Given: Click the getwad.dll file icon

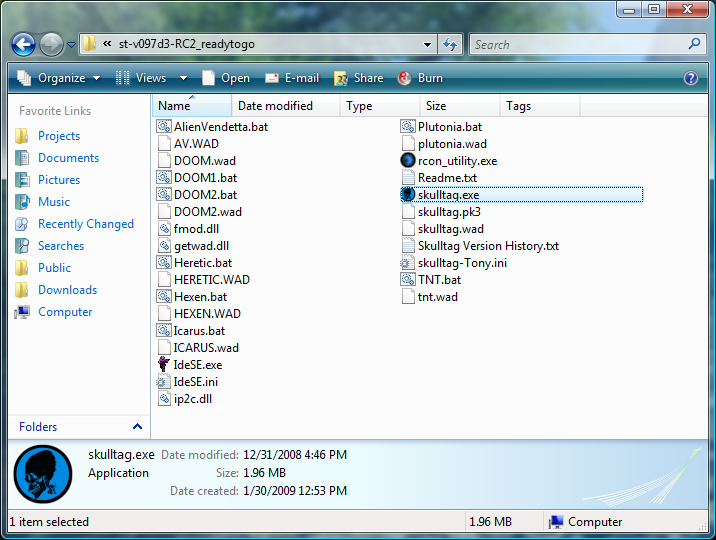Looking at the screenshot, I should pos(164,246).
